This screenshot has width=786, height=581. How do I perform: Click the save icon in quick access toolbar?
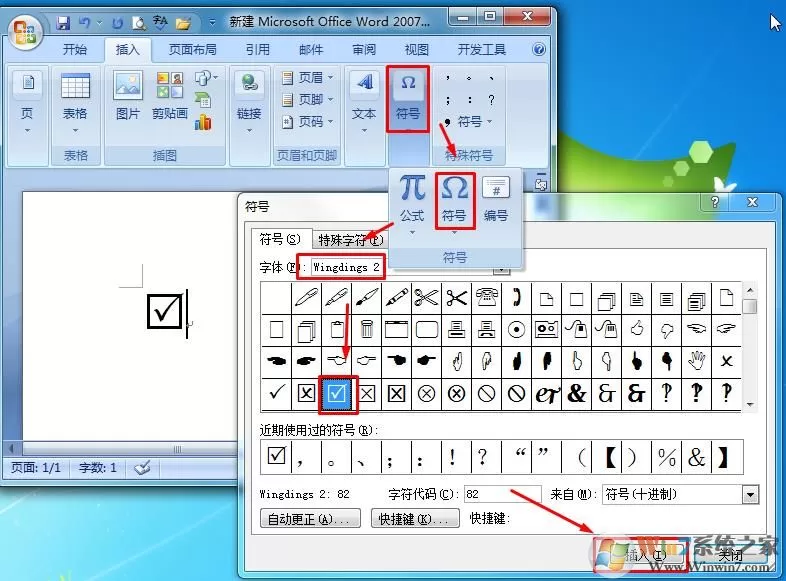63,23
